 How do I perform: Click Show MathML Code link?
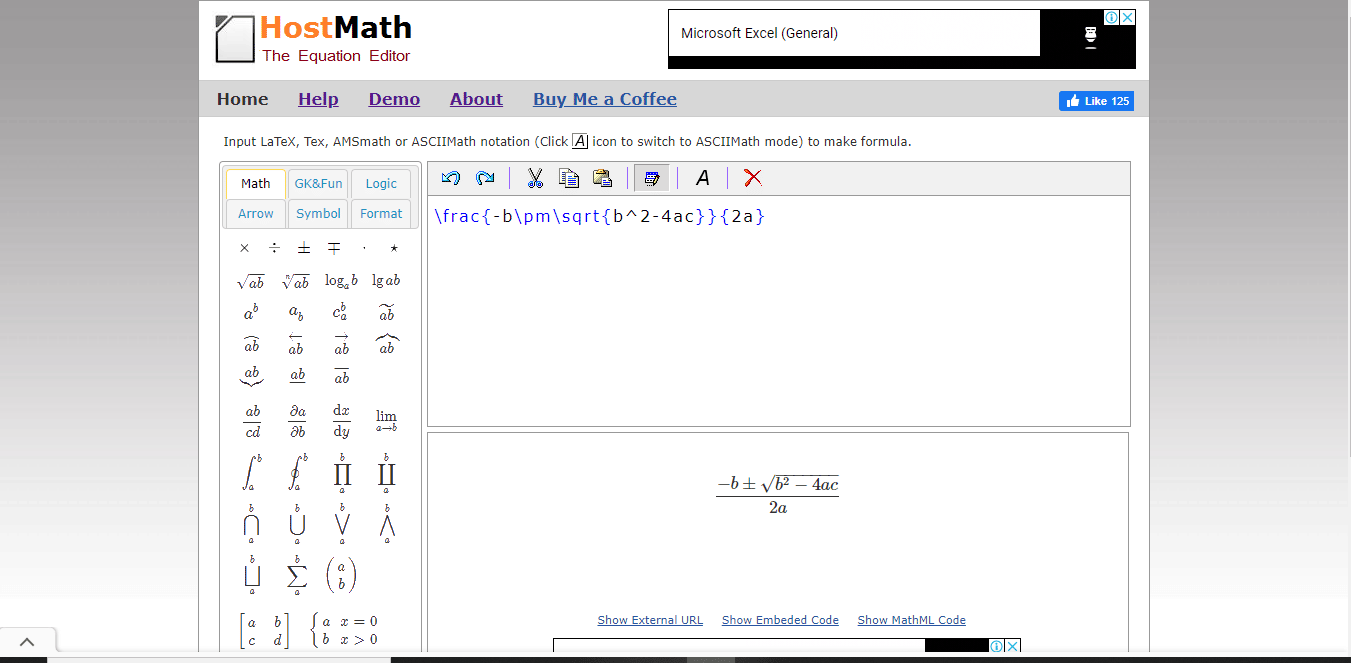point(911,620)
